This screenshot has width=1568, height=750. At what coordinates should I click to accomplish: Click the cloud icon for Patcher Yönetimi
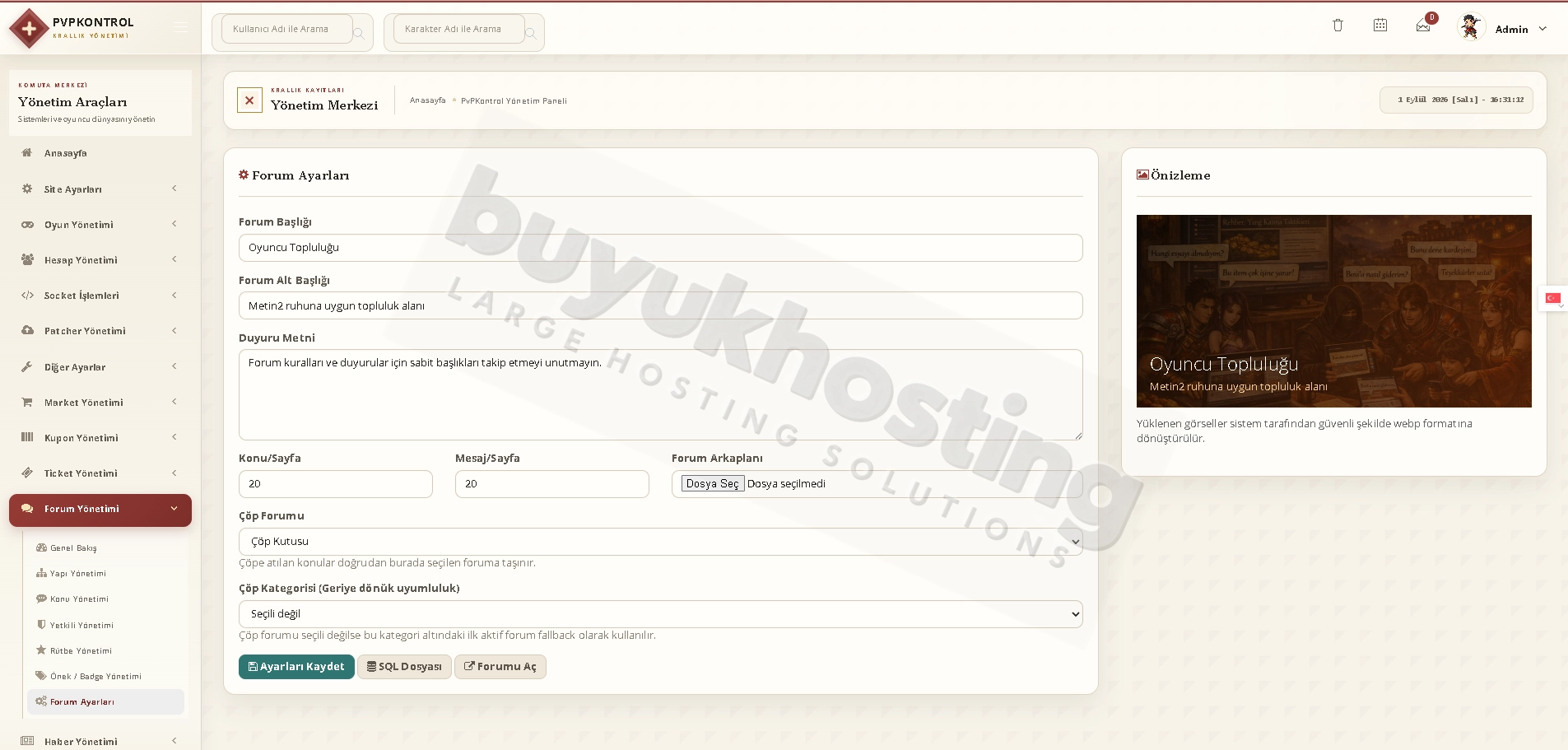click(27, 330)
